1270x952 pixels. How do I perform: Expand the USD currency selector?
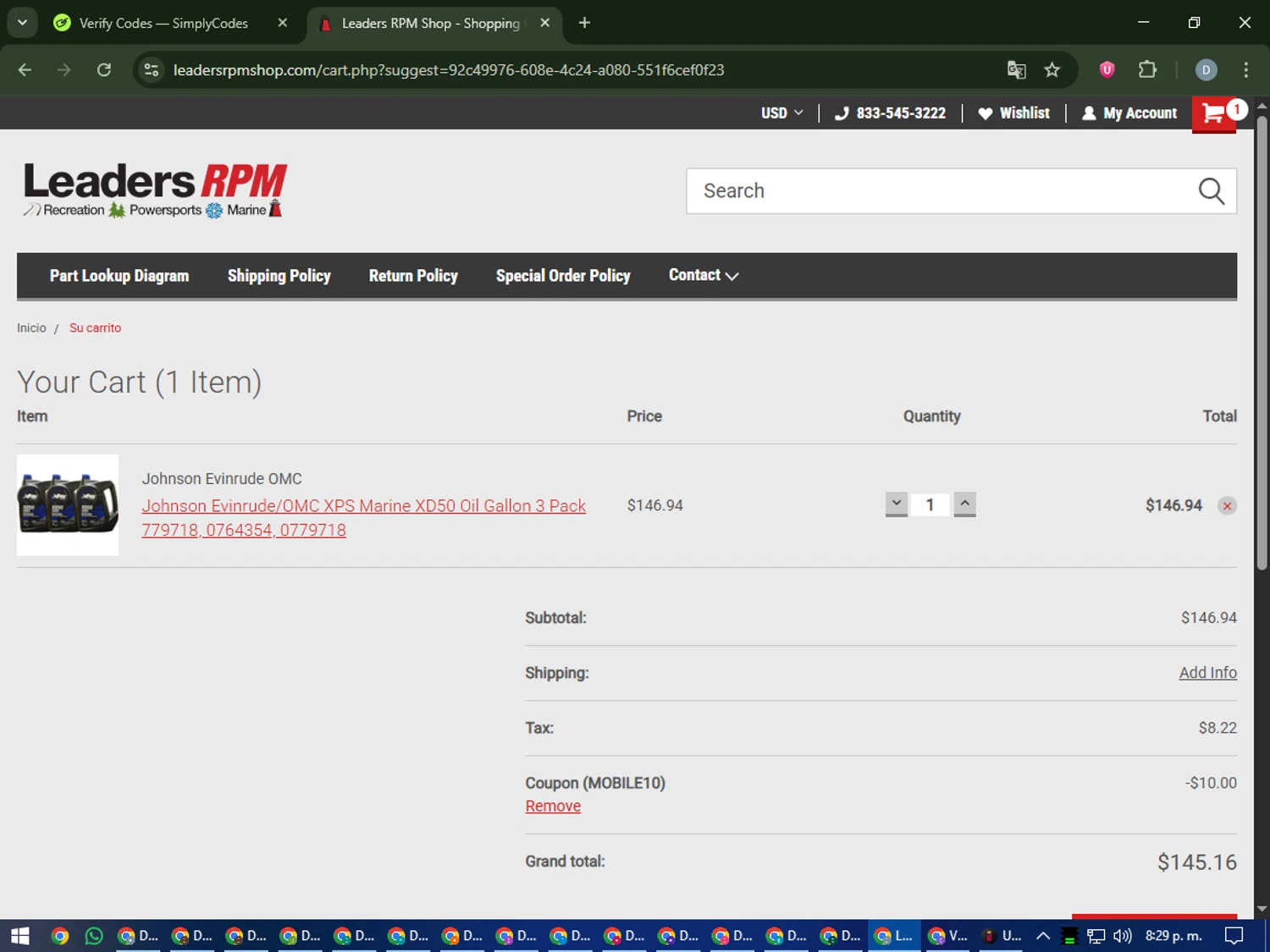click(x=781, y=113)
